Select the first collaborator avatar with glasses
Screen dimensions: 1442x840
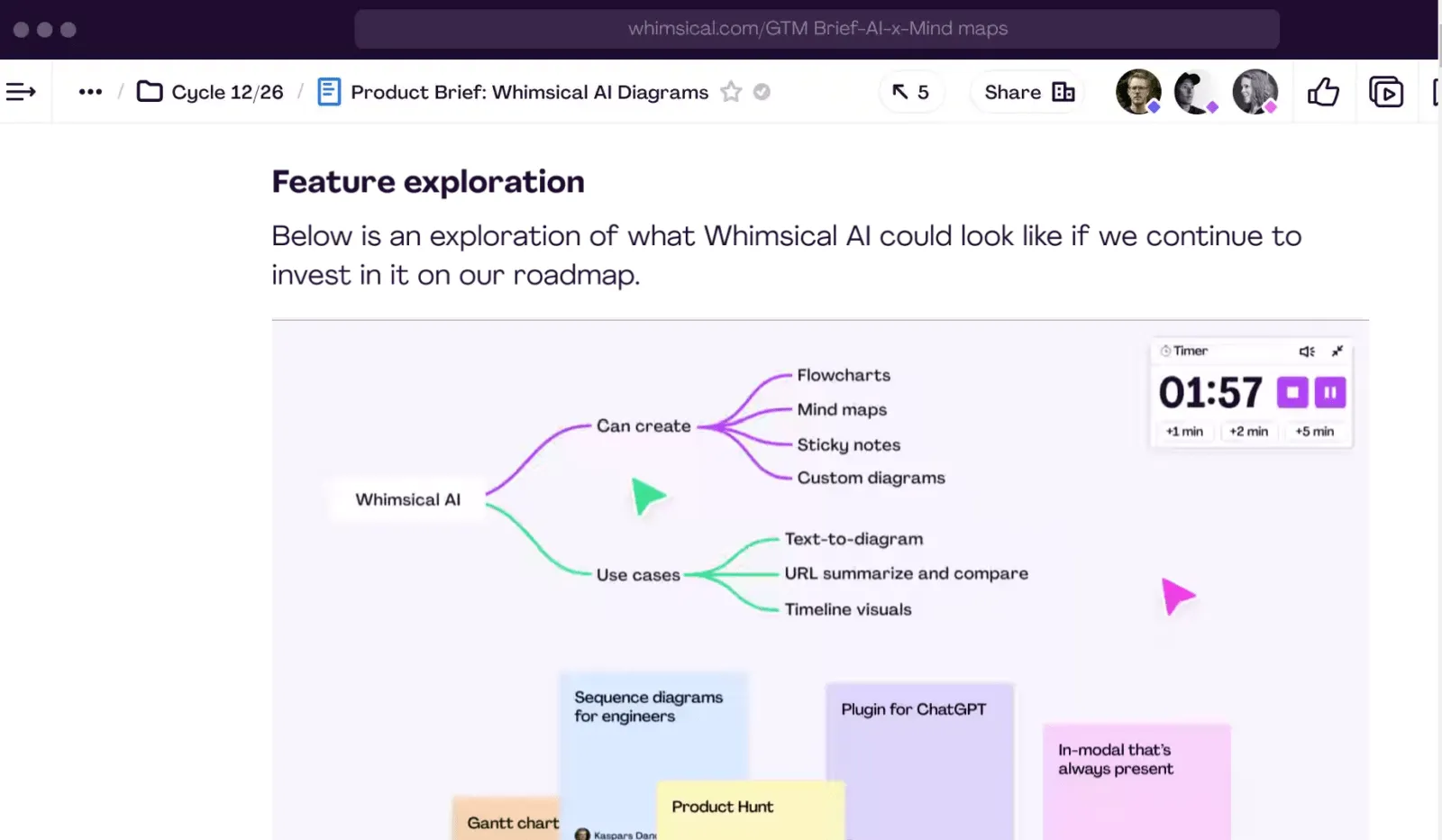point(1138,92)
